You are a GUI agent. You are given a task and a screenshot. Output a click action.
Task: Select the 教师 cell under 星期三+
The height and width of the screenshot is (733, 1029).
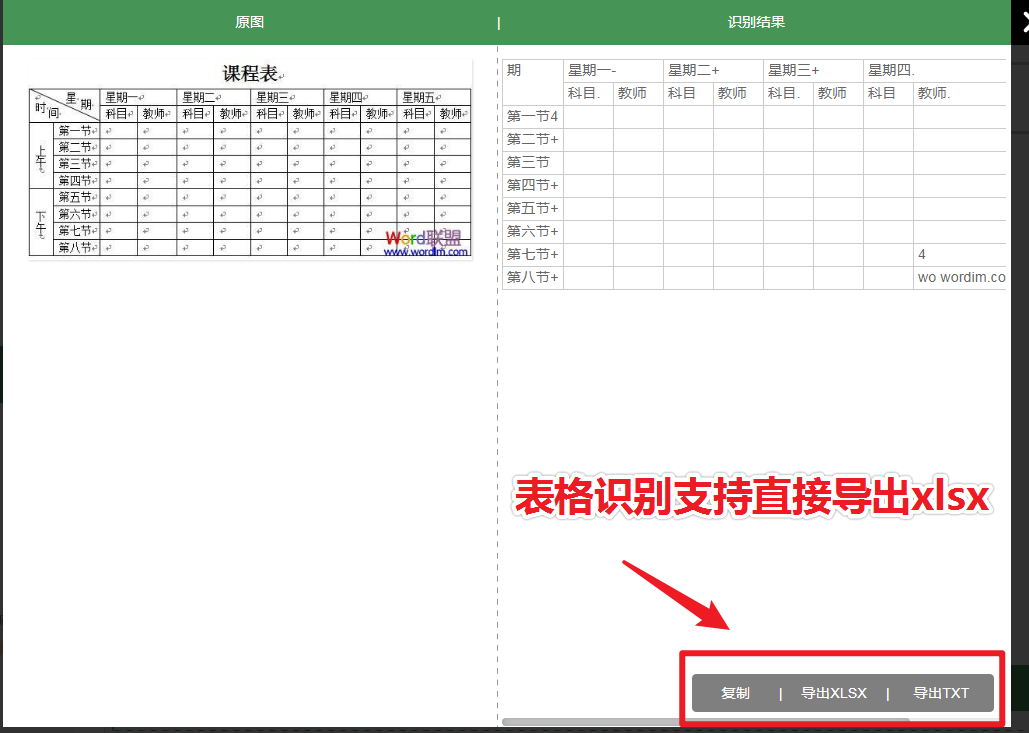tap(839, 94)
